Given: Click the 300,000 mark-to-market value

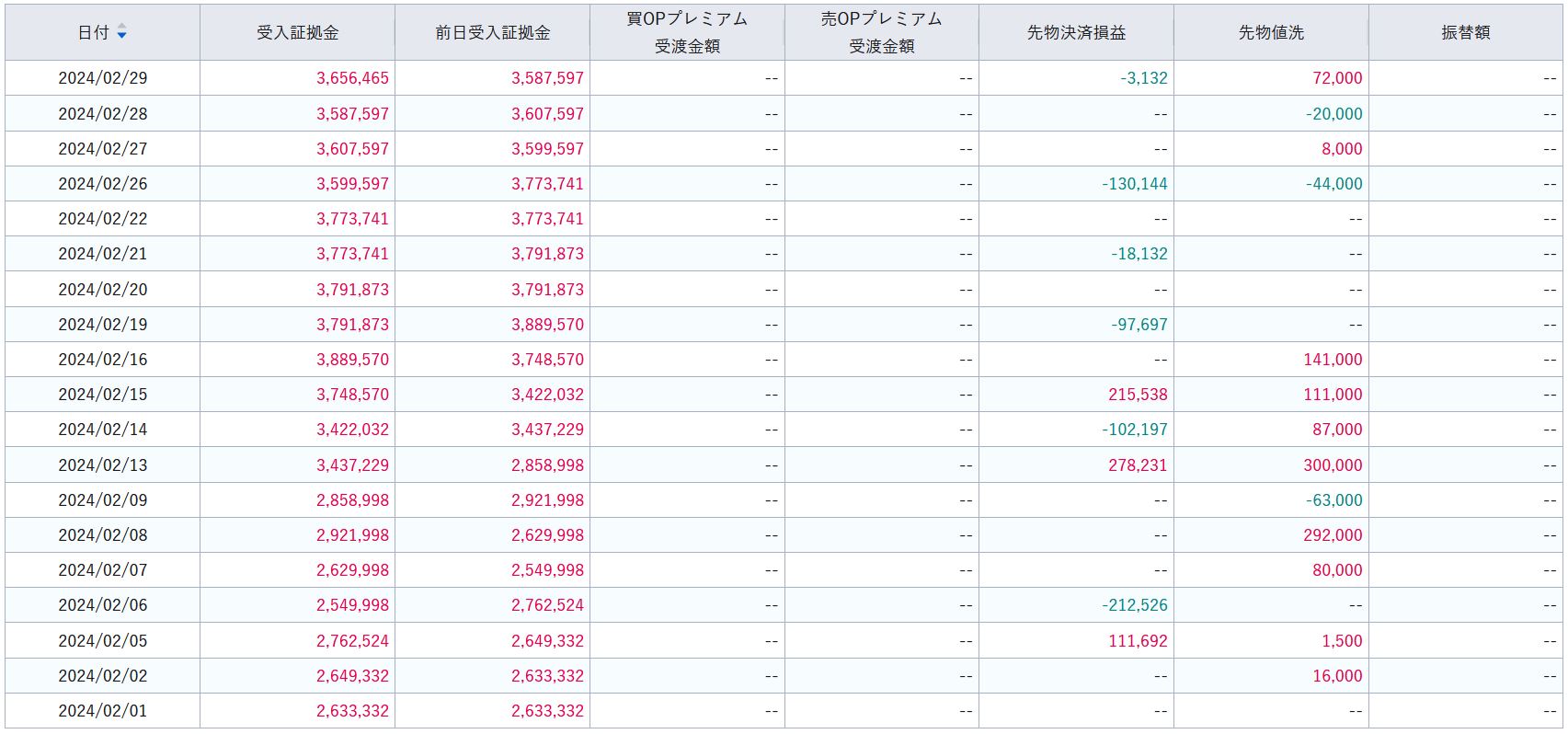Looking at the screenshot, I should coord(1333,465).
